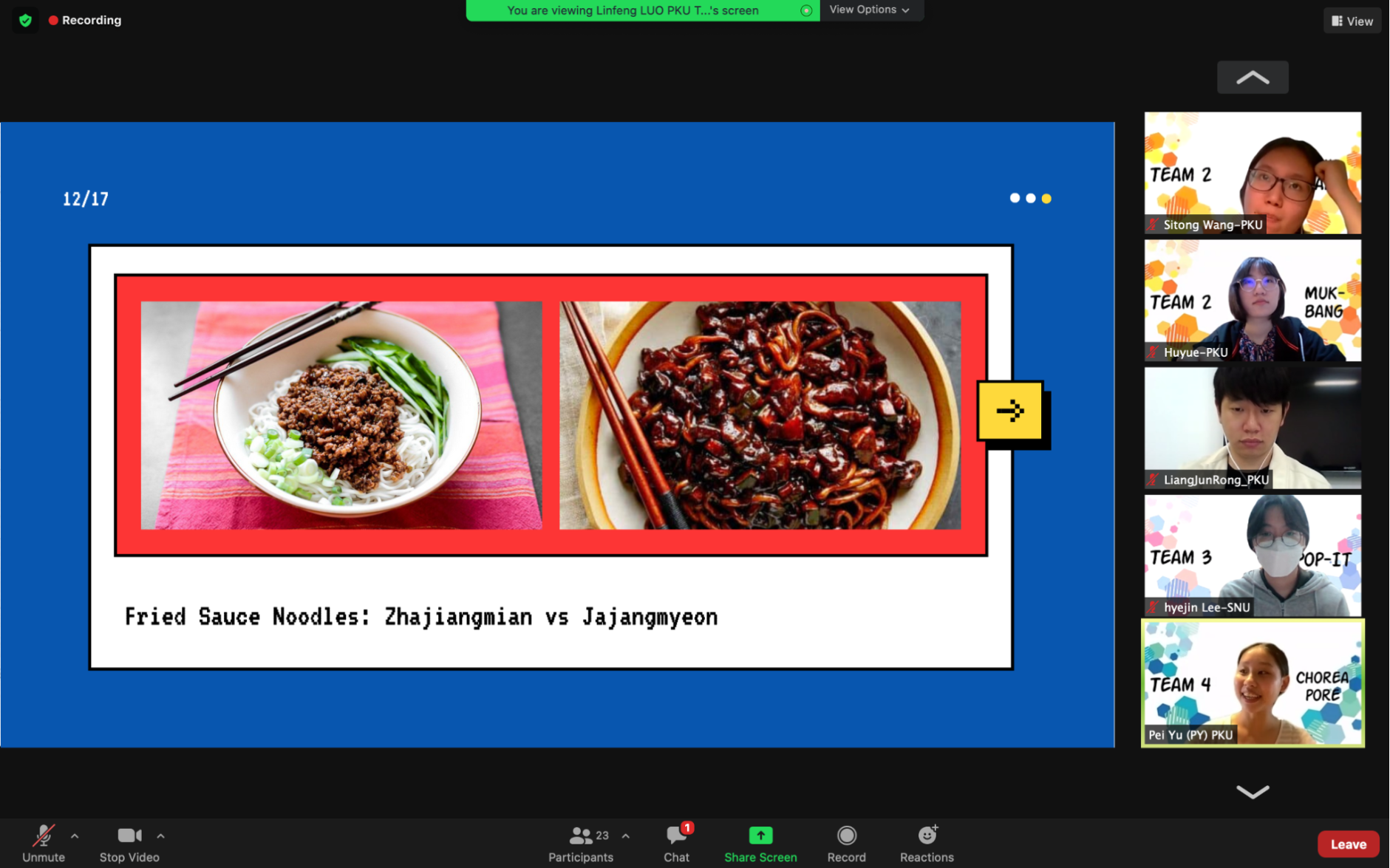This screenshot has width=1390, height=868.
Task: Select Pei Yu (PY) PKU video thumbnail
Action: pyautogui.click(x=1253, y=683)
